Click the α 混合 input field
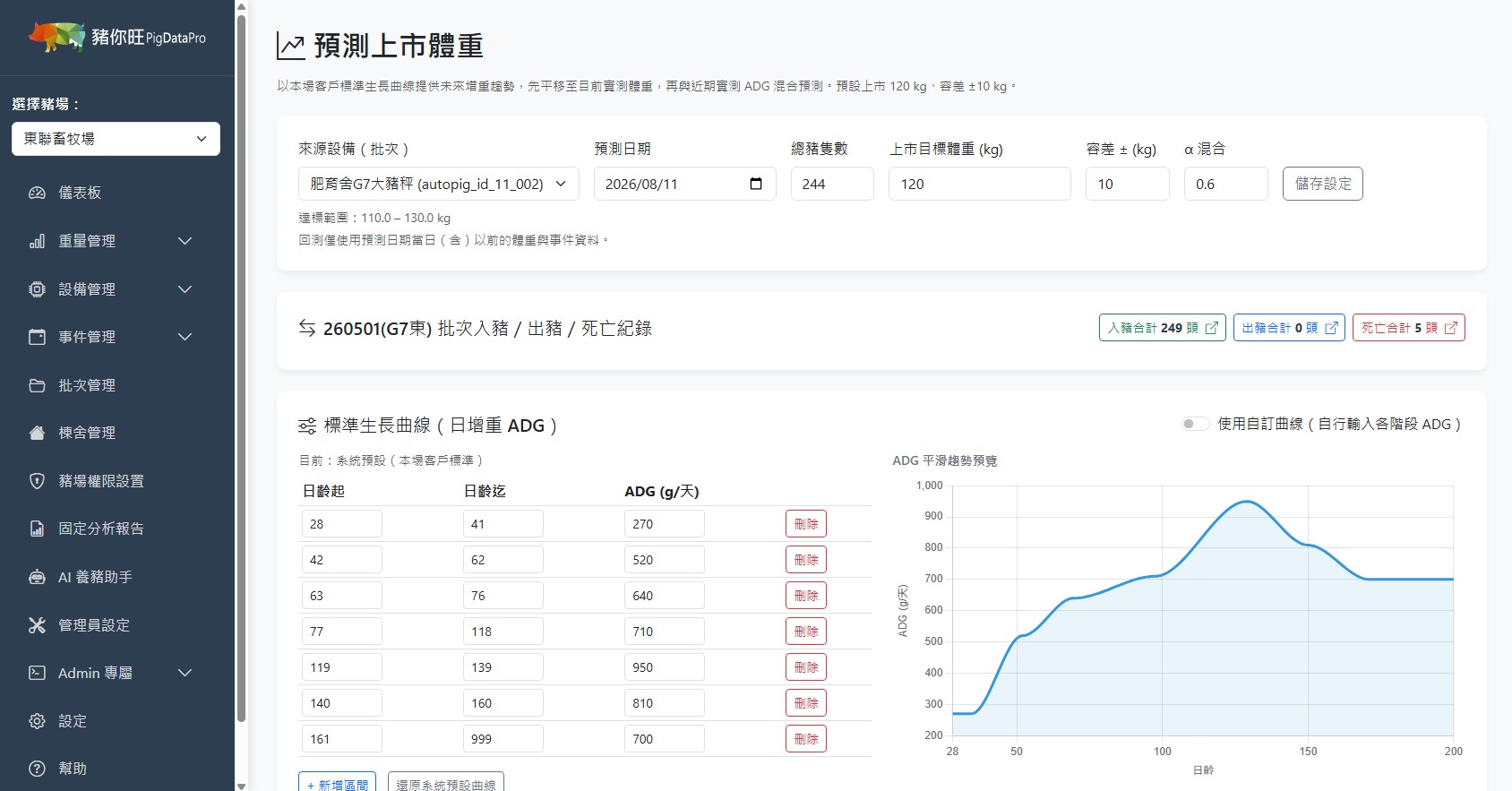 coord(1225,184)
